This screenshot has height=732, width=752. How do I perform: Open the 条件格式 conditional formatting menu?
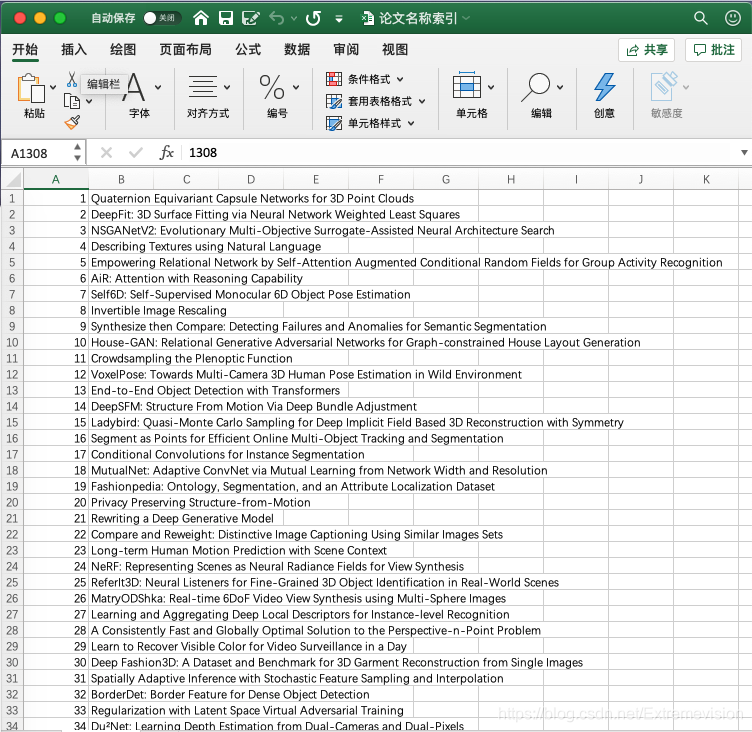coord(364,79)
